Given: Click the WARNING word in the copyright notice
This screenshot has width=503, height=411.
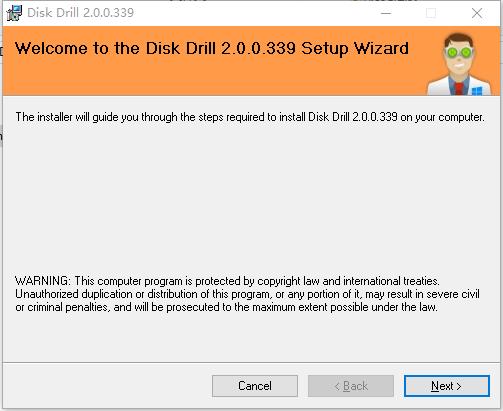Looking at the screenshot, I should pos(43,281).
